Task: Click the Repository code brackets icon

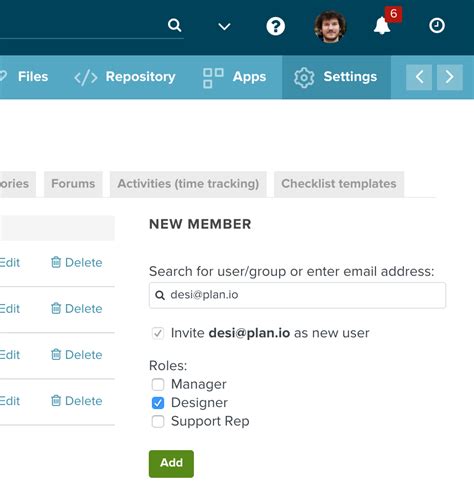Action: click(x=86, y=78)
